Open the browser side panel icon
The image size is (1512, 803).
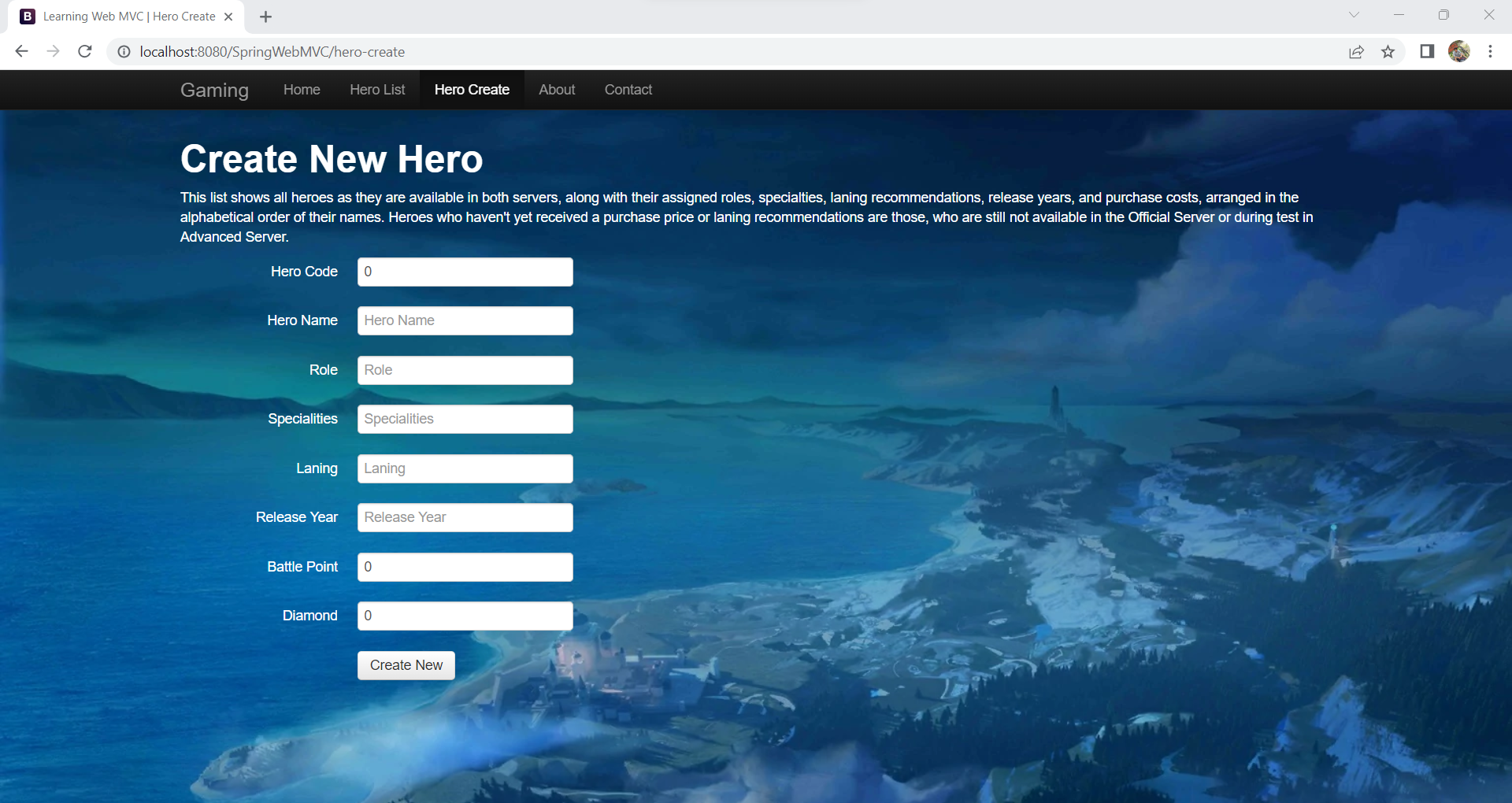pos(1427,51)
